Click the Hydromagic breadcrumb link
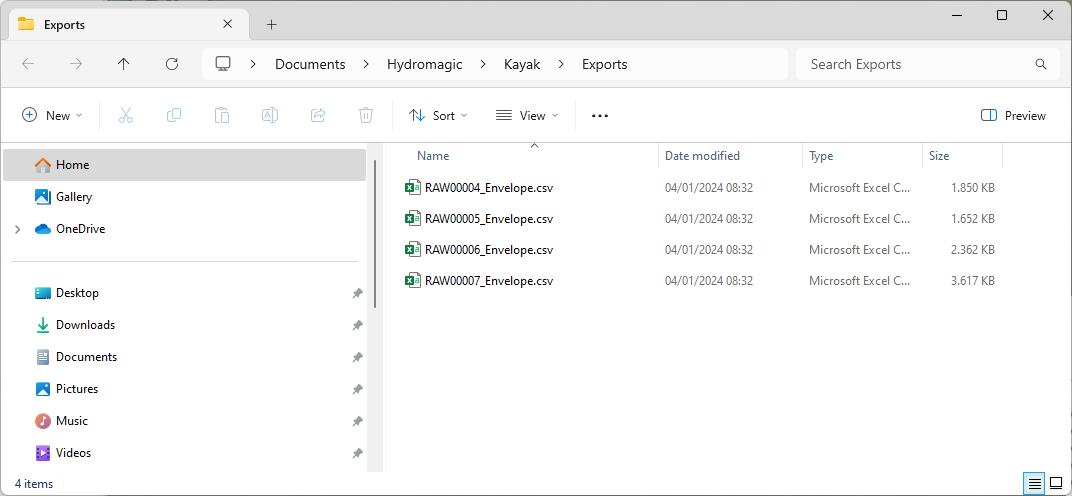Viewport: 1072px width, 496px height. pos(424,64)
